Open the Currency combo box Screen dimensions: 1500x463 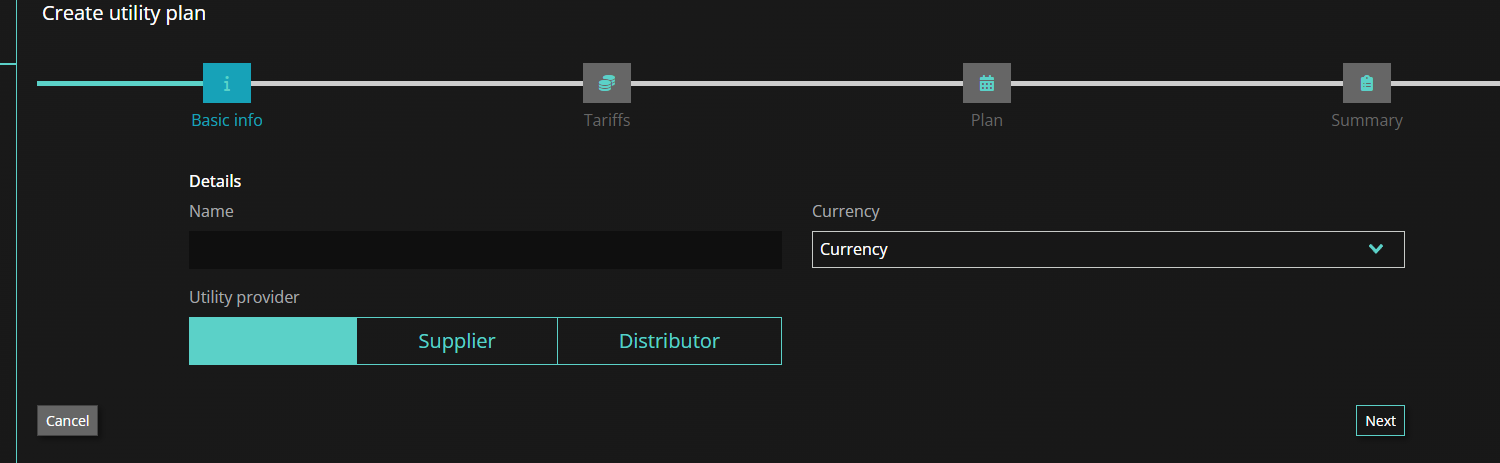point(1108,250)
